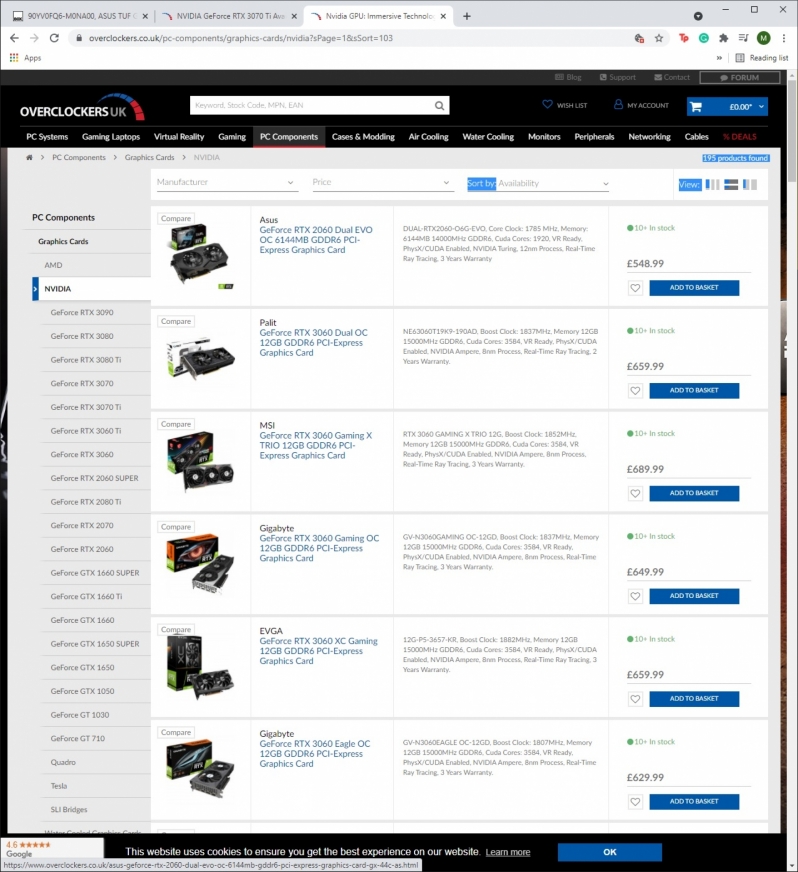Open the Deals menu item

[x=740, y=137]
